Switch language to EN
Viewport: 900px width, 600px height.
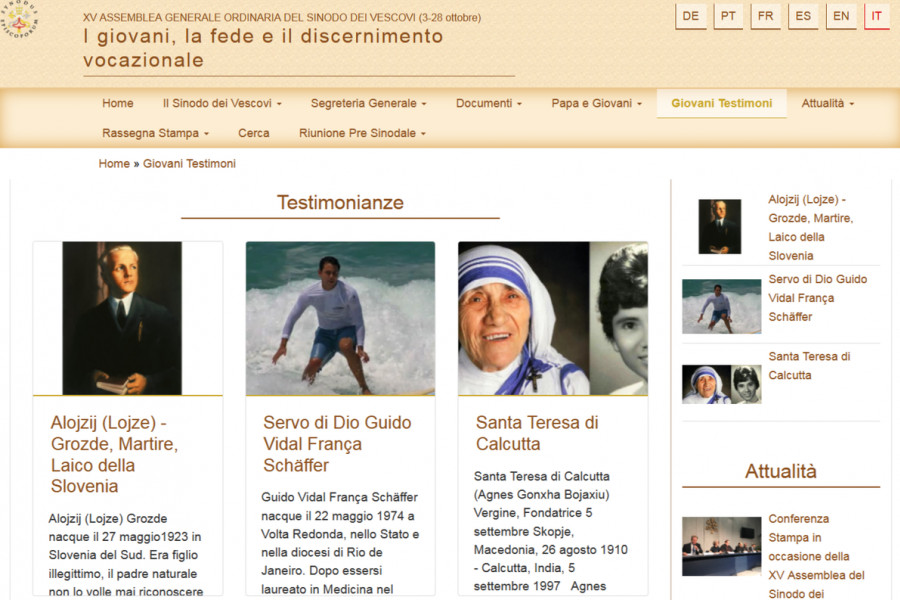[x=841, y=16]
